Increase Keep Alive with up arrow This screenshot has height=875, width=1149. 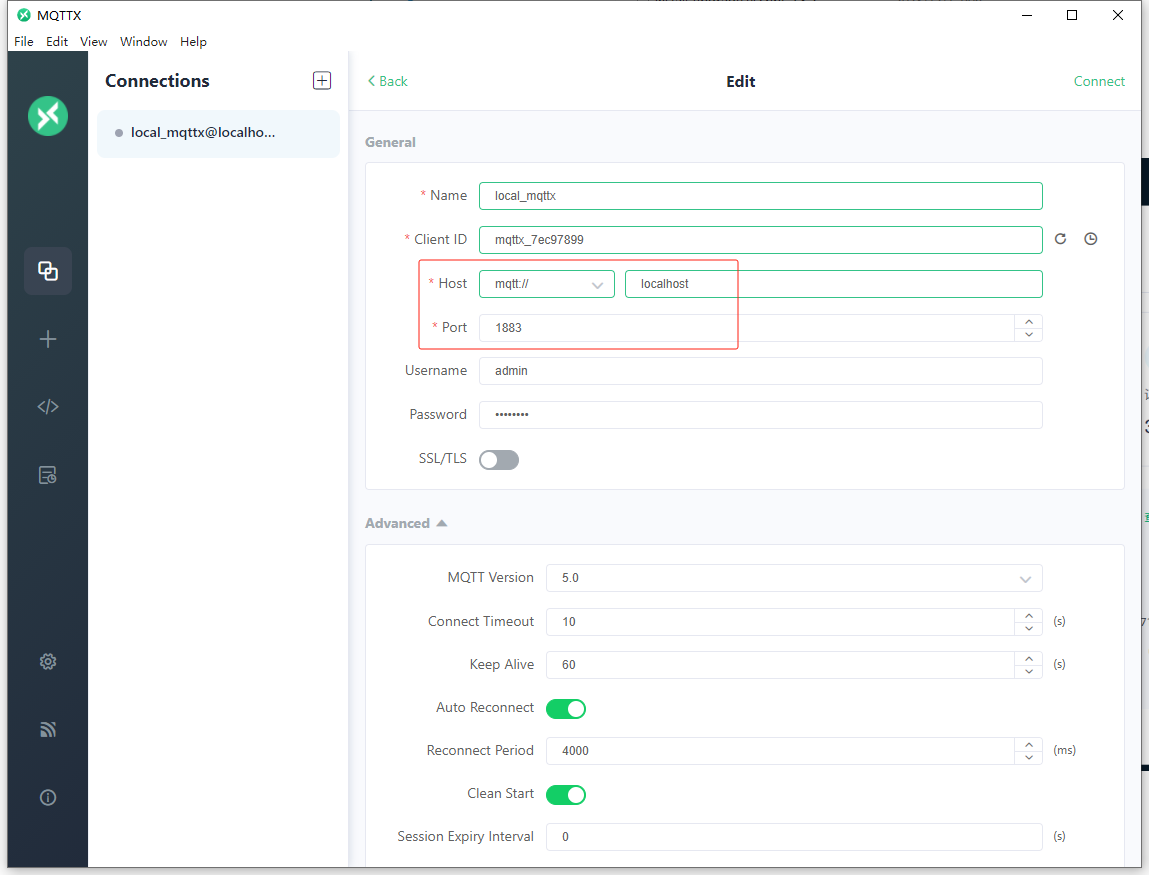coord(1029,659)
